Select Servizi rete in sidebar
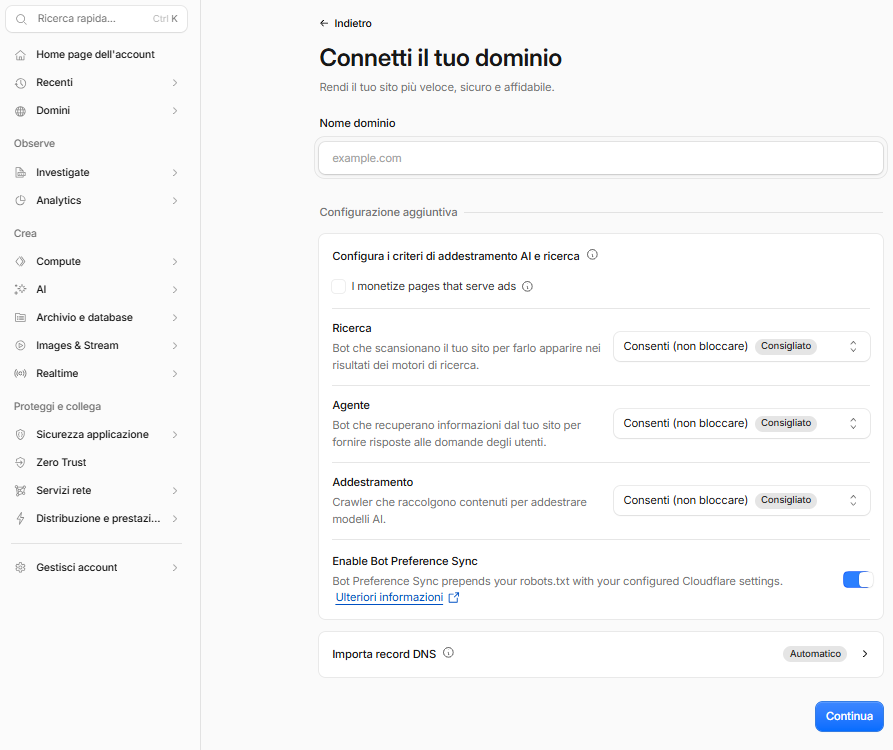 [x=96, y=490]
